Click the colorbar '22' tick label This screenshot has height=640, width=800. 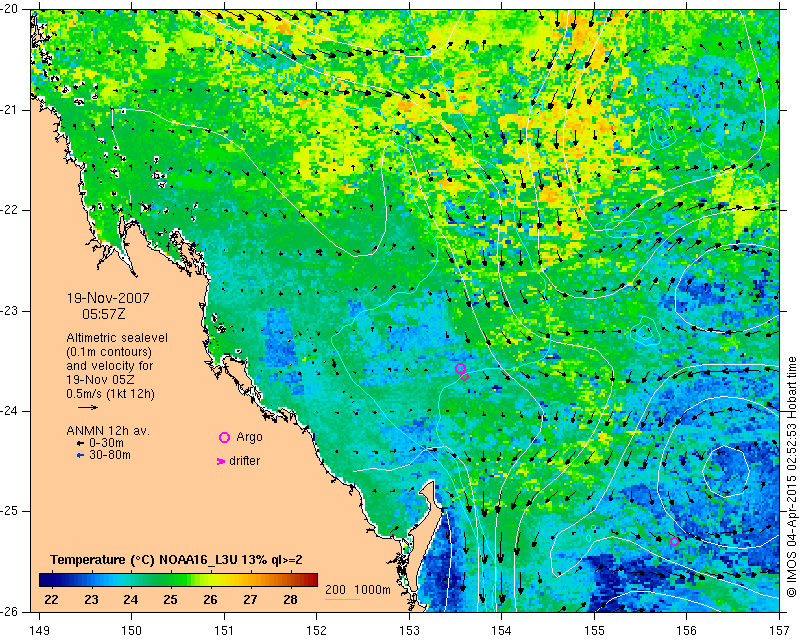51,600
